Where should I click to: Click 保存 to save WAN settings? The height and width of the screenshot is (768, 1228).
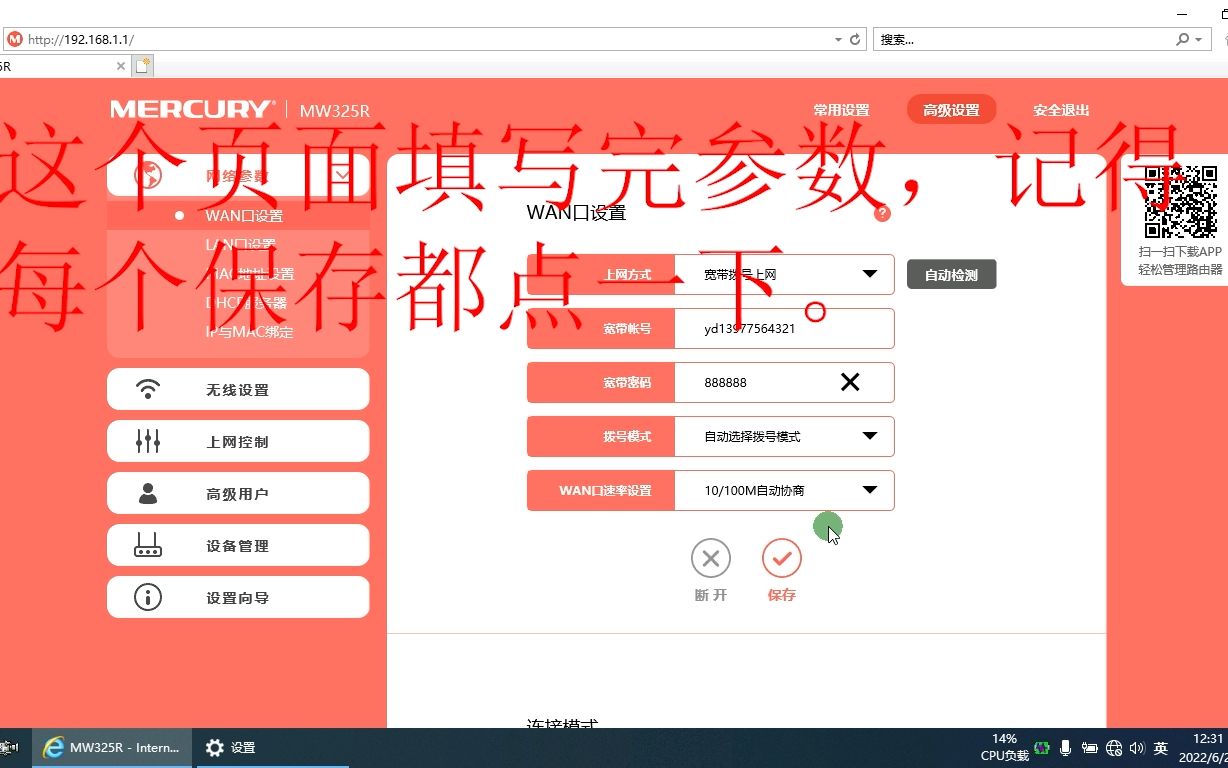tap(782, 559)
